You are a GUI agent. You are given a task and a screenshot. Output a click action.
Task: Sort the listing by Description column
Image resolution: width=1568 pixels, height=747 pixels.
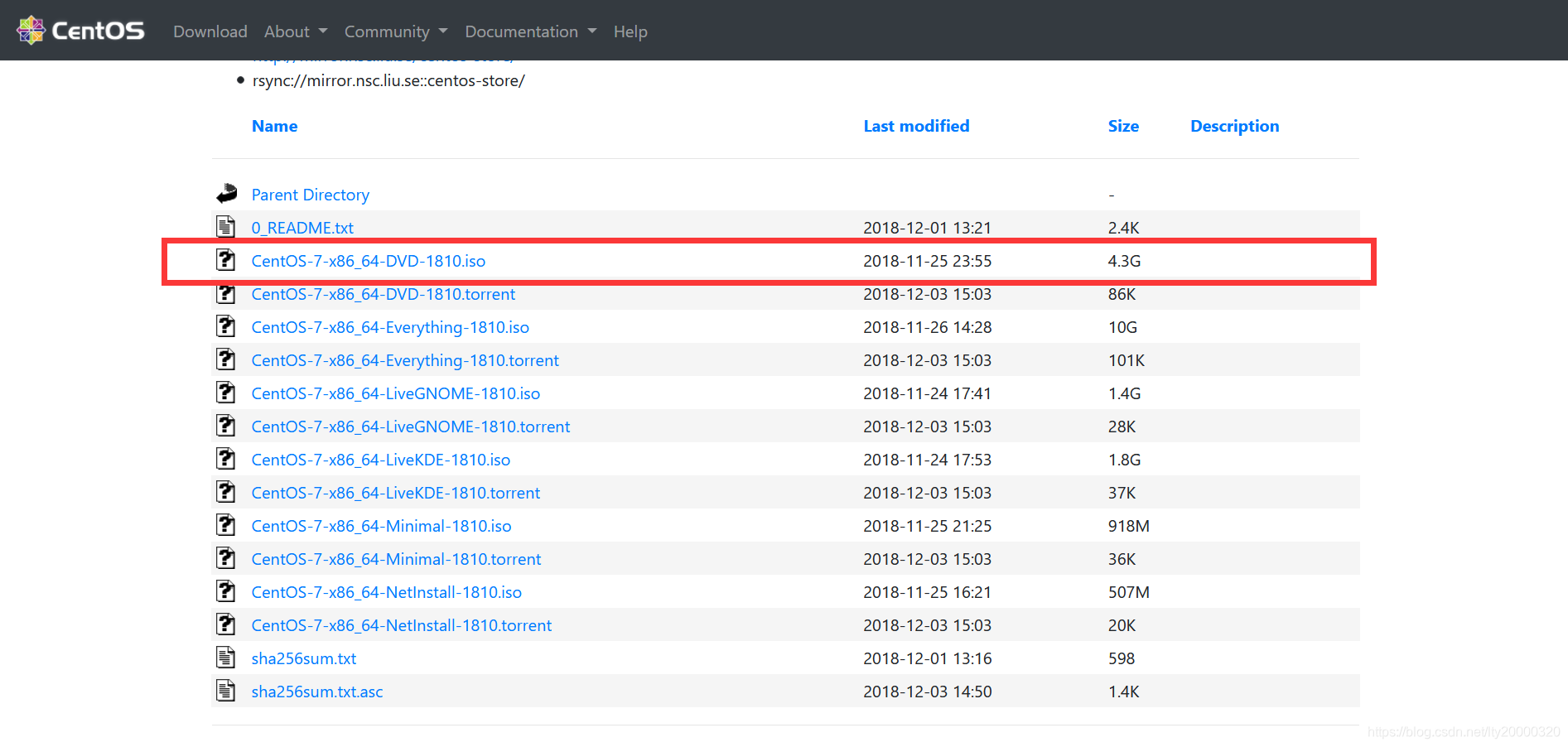1234,126
